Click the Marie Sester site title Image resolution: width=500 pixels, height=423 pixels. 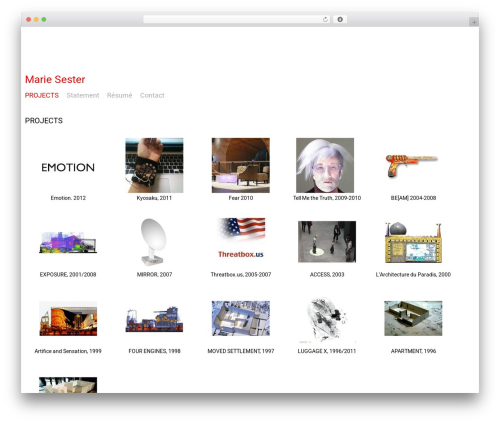pyautogui.click(x=55, y=79)
